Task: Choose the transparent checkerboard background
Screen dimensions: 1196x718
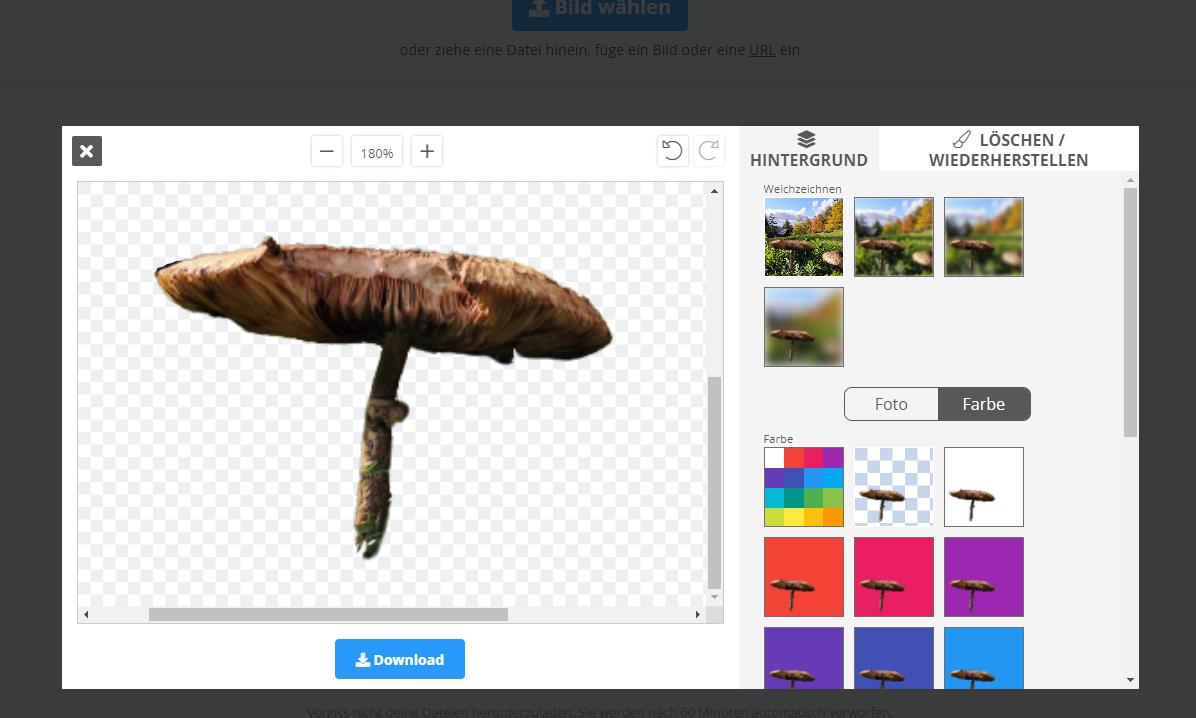Action: pos(894,487)
